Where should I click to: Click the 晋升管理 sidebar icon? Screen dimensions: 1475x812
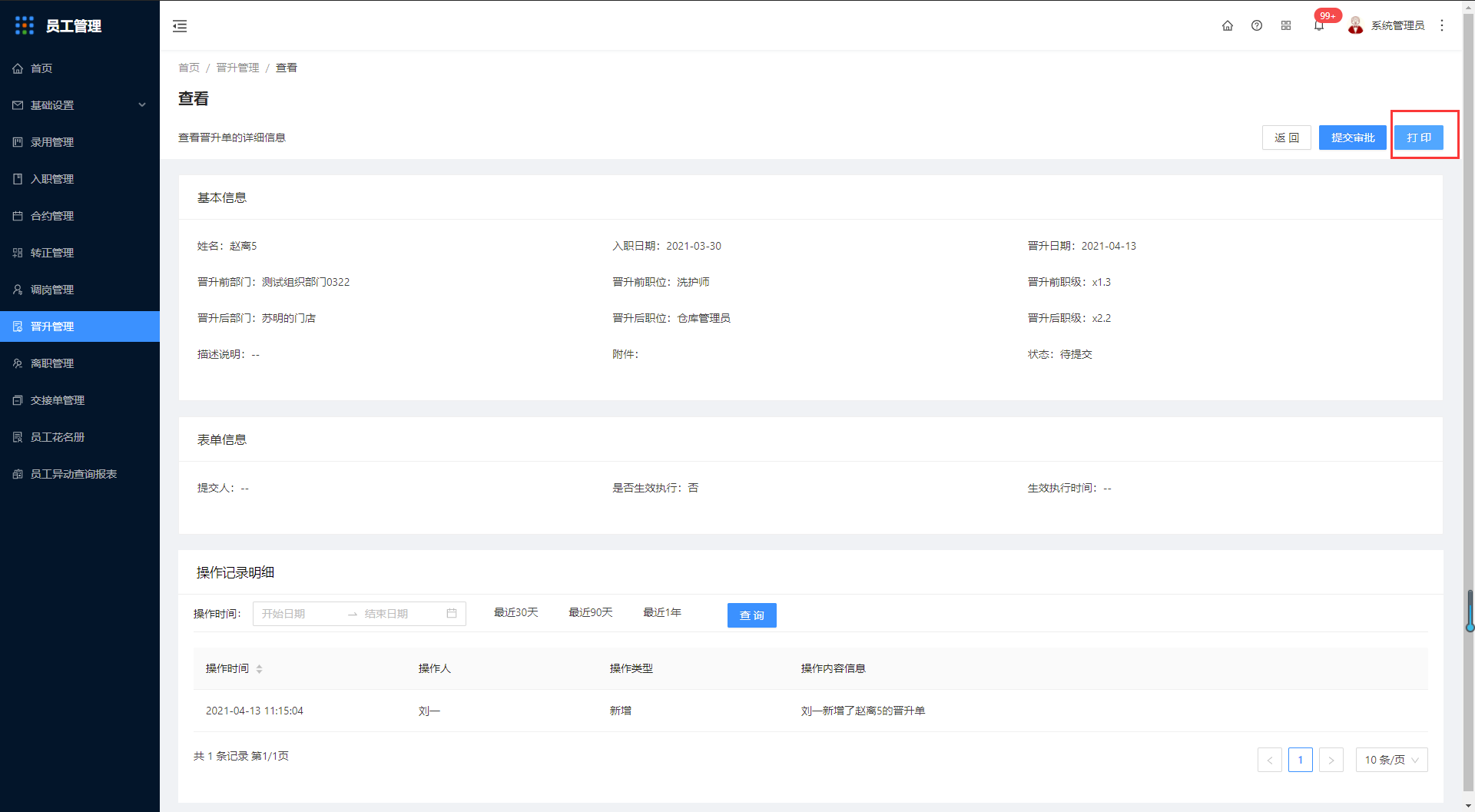tap(18, 326)
